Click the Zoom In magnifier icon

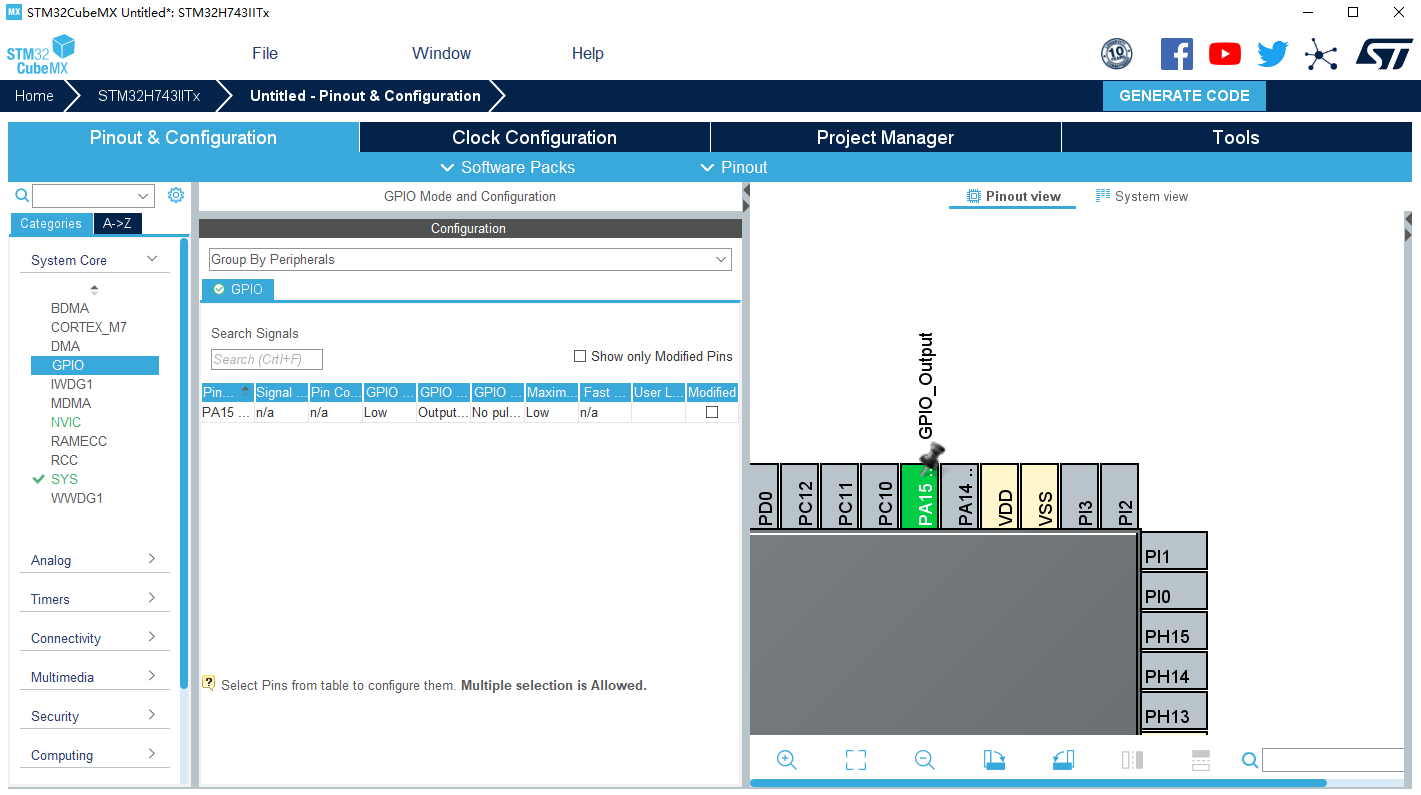click(787, 760)
